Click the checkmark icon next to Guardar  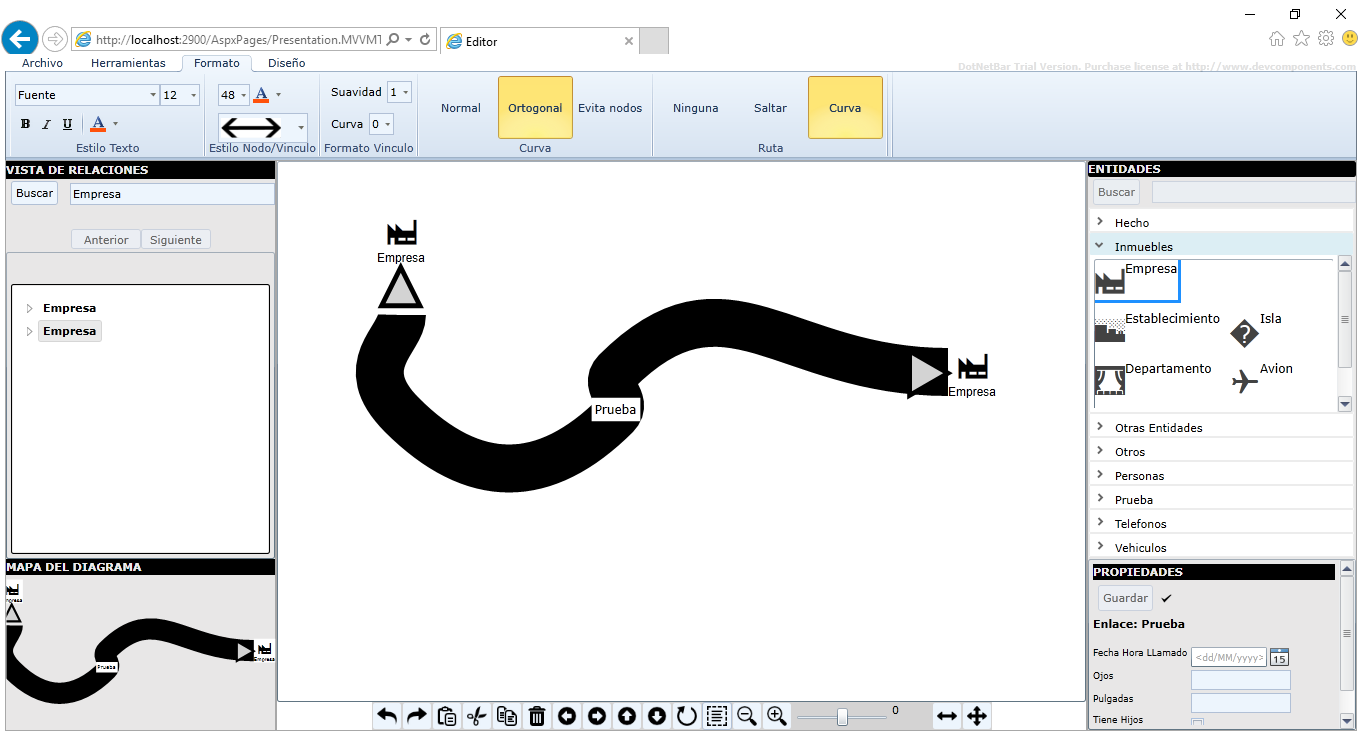tap(1166, 598)
